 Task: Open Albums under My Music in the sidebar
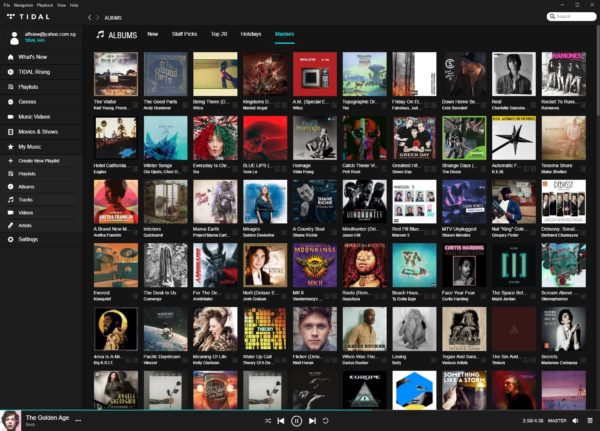26,187
